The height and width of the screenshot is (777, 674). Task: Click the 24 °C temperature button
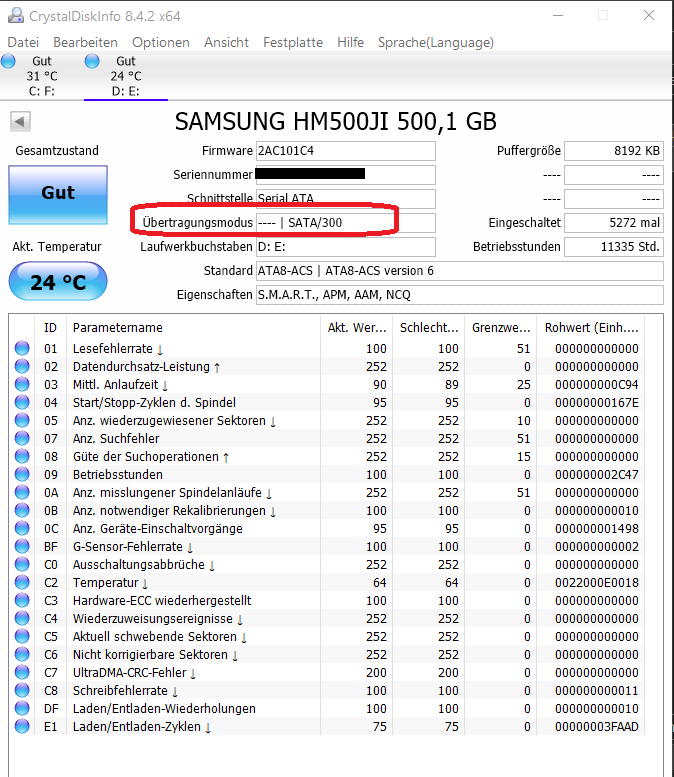[58, 281]
